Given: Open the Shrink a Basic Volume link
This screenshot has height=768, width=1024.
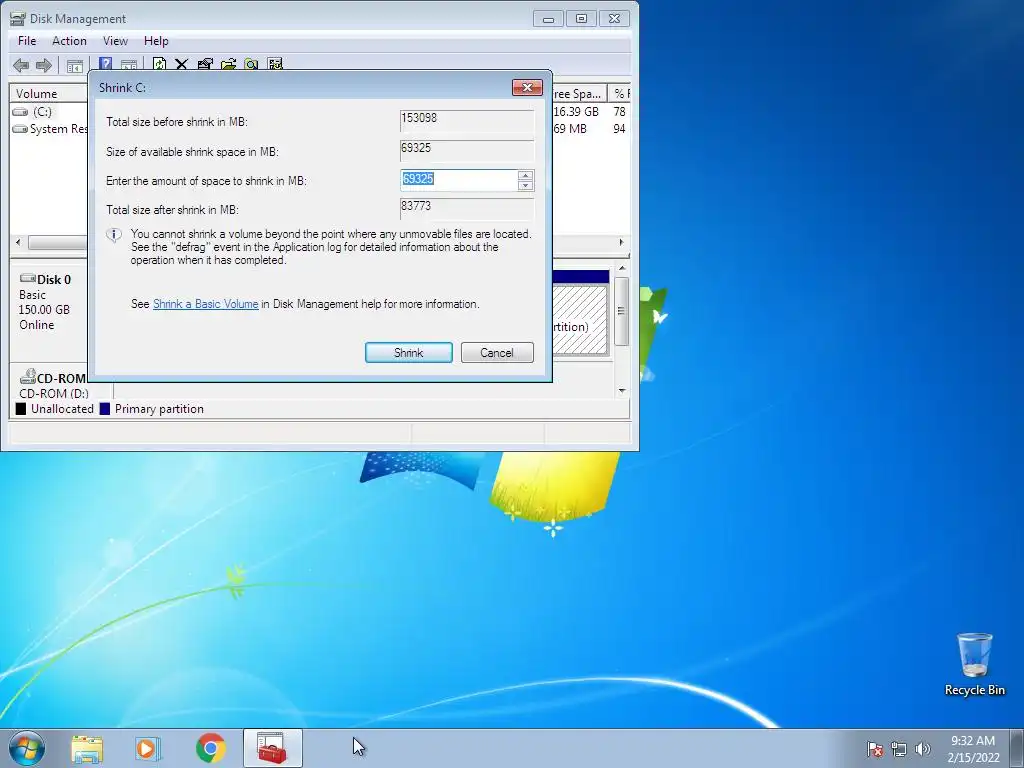Looking at the screenshot, I should (x=206, y=304).
